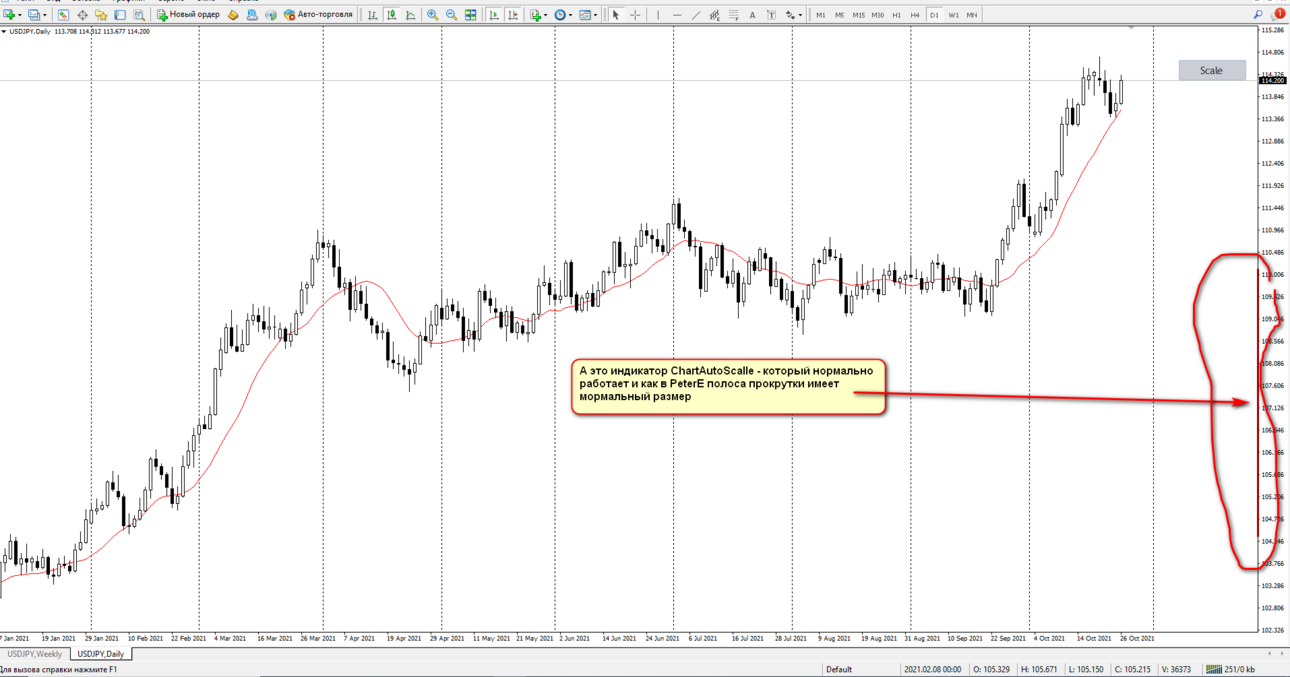
Task: Switch timeframe to M1
Action: (821, 15)
